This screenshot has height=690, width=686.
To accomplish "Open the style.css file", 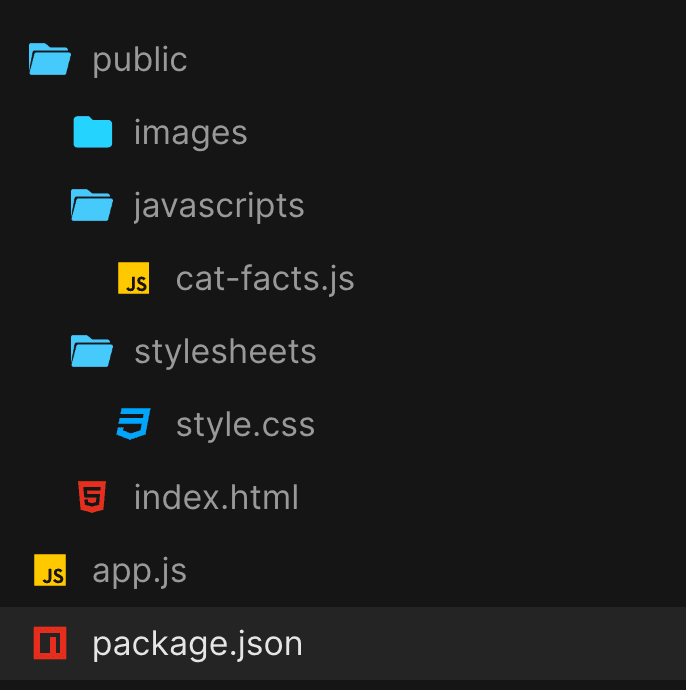I will (x=246, y=425).
